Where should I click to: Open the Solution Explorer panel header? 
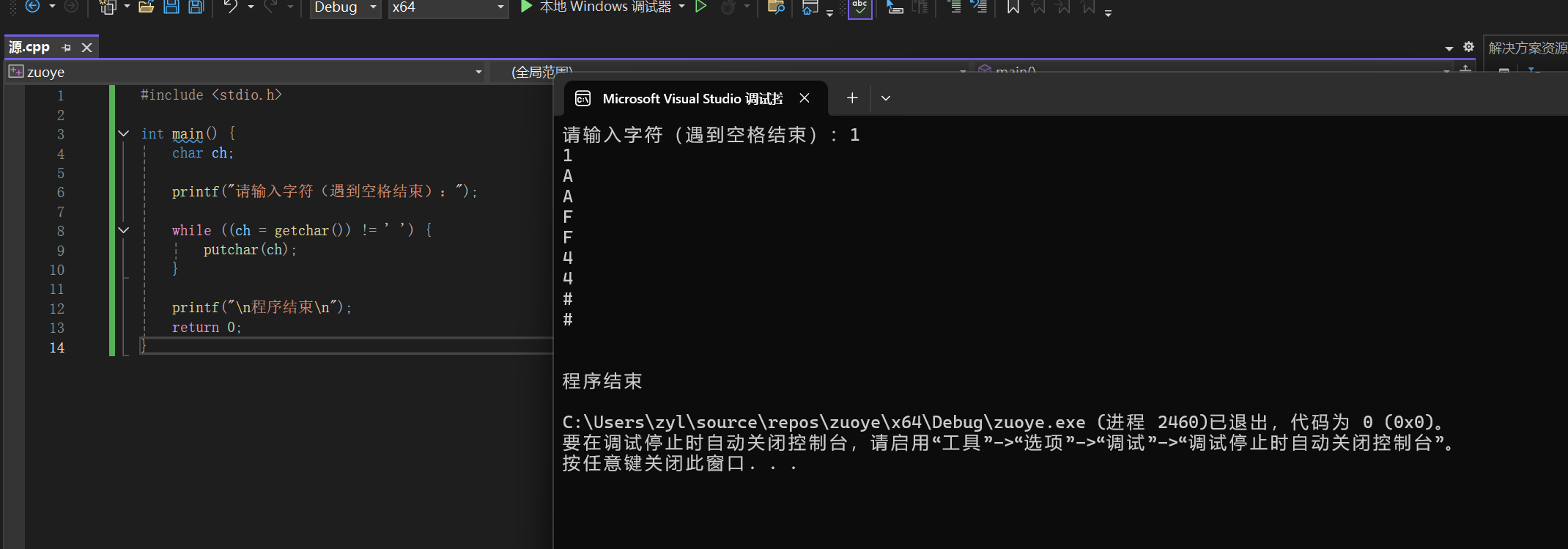(1527, 48)
